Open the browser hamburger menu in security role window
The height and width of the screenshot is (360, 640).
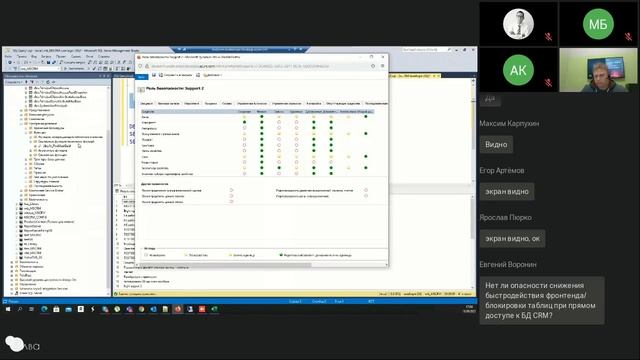382,66
